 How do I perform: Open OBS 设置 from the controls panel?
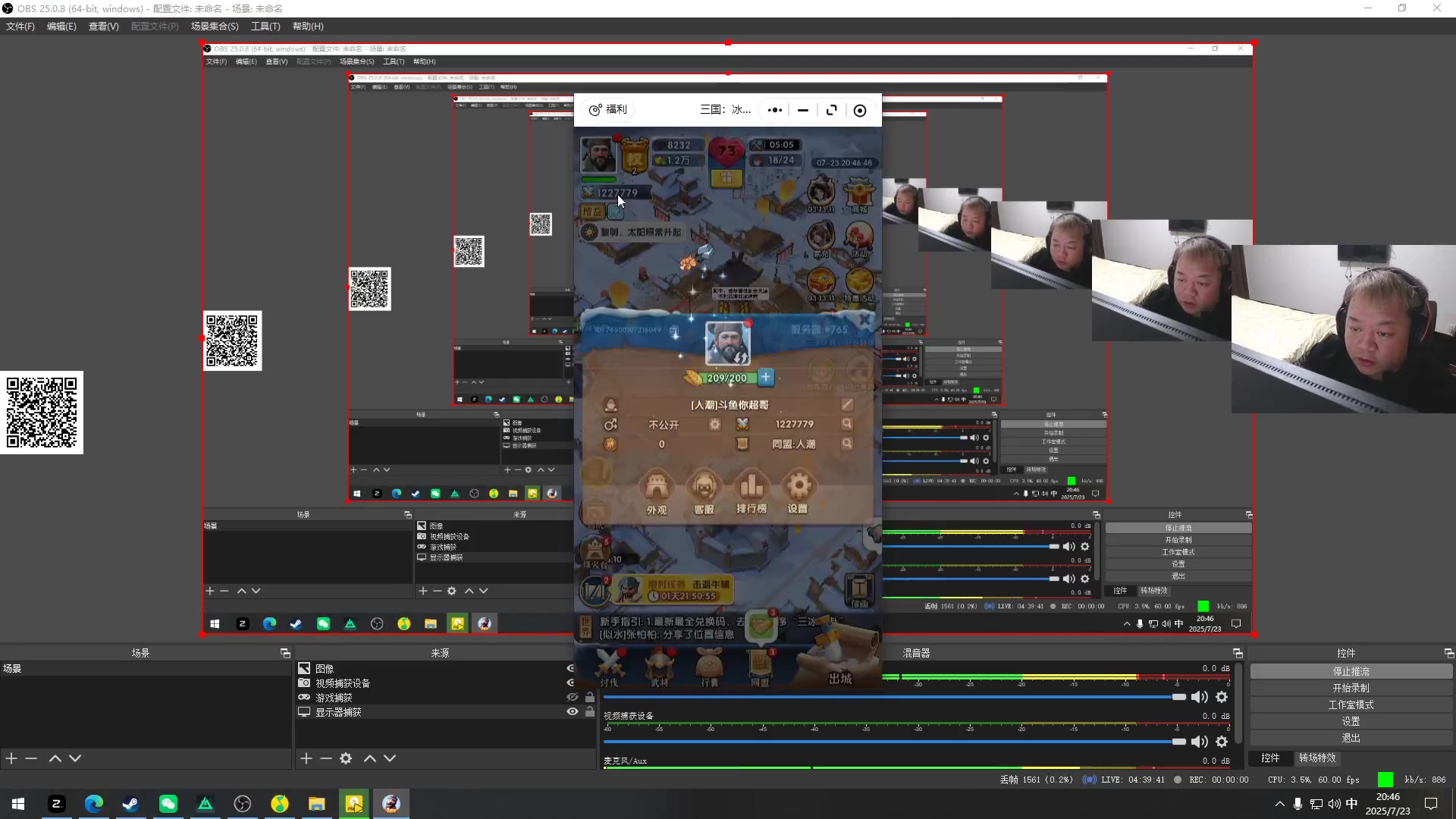[x=1351, y=721]
